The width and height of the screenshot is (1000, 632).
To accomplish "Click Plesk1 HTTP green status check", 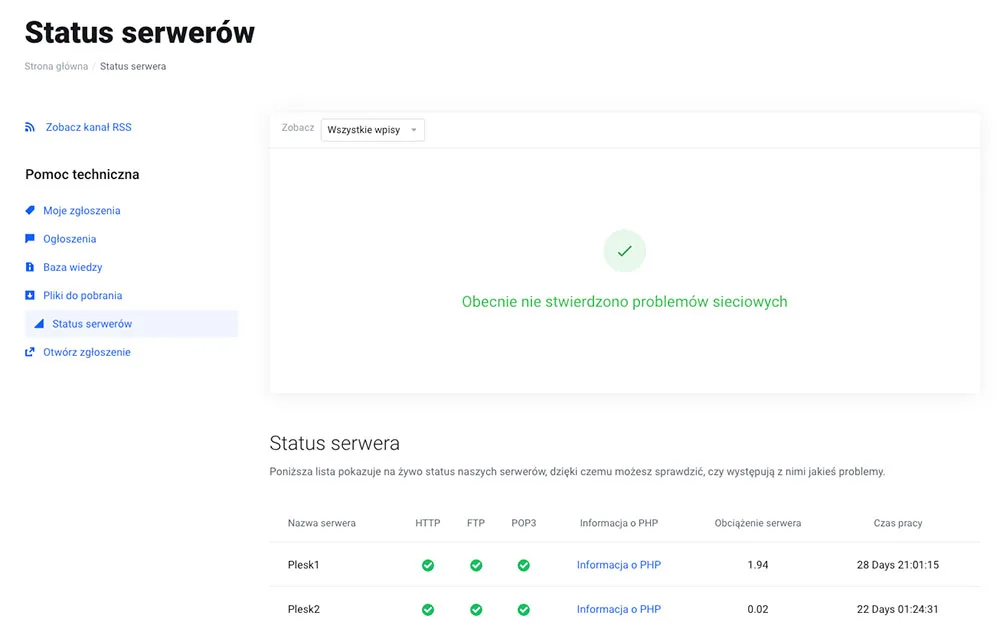I will click(x=428, y=565).
